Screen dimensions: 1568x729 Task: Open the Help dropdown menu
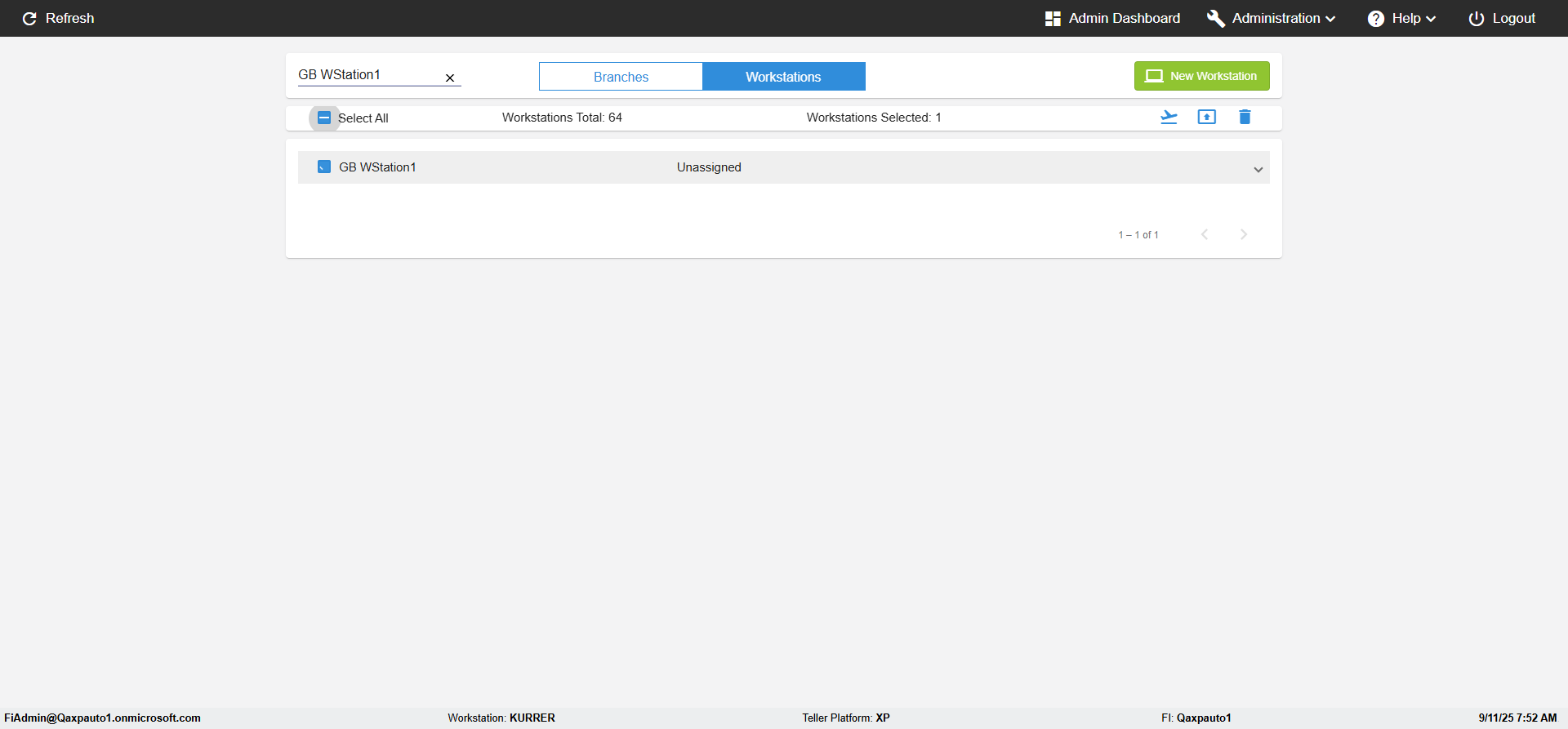coord(1401,18)
